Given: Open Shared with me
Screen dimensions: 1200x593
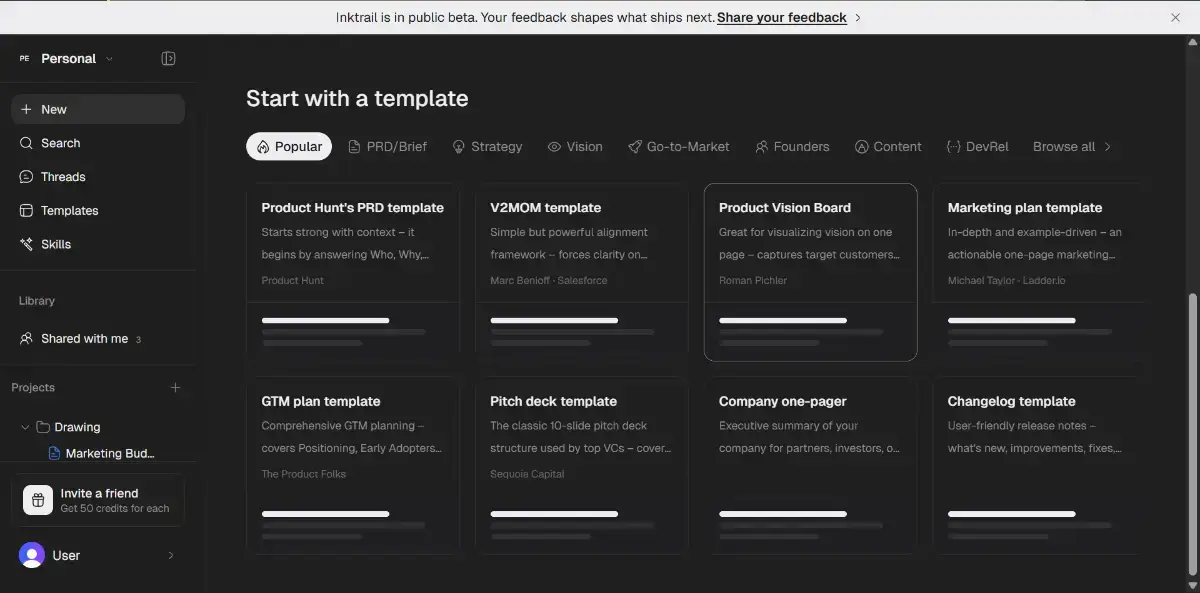Looking at the screenshot, I should tap(98, 339).
